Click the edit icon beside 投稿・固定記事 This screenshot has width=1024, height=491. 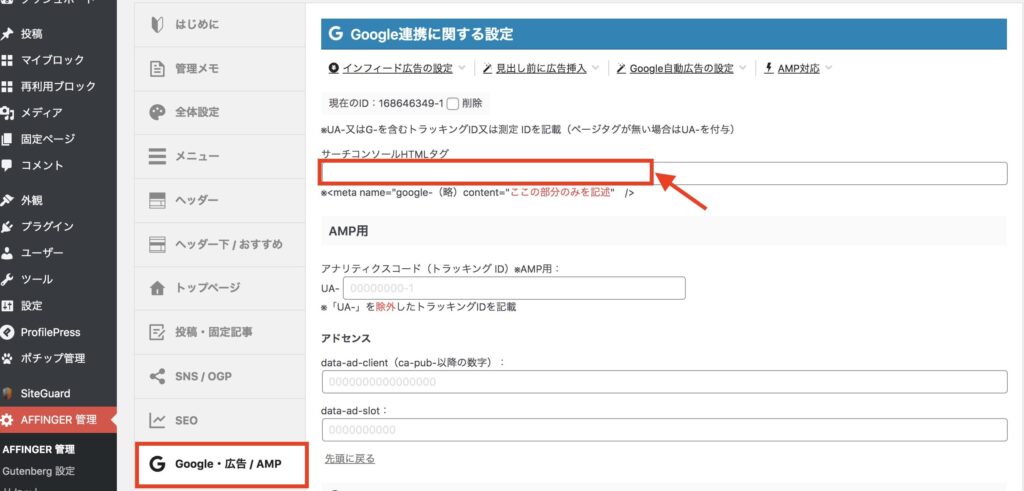(x=157, y=332)
